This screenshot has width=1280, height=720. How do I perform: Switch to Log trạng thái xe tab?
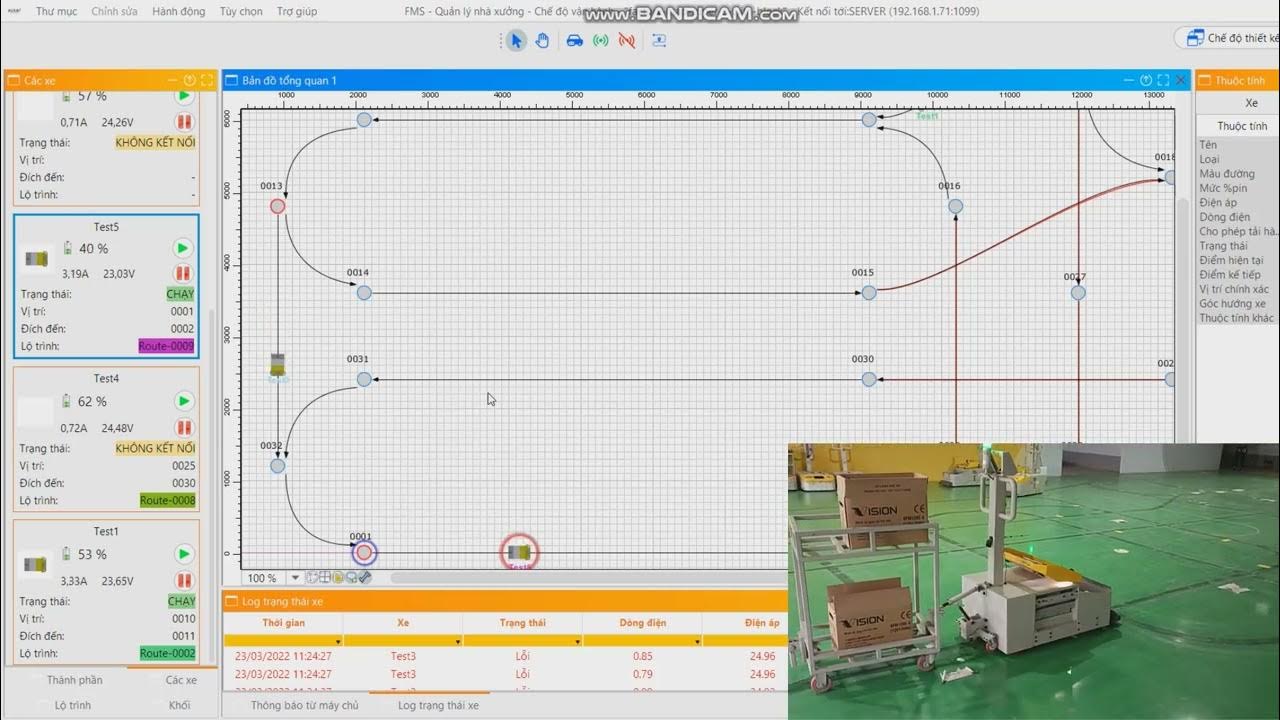click(438, 705)
